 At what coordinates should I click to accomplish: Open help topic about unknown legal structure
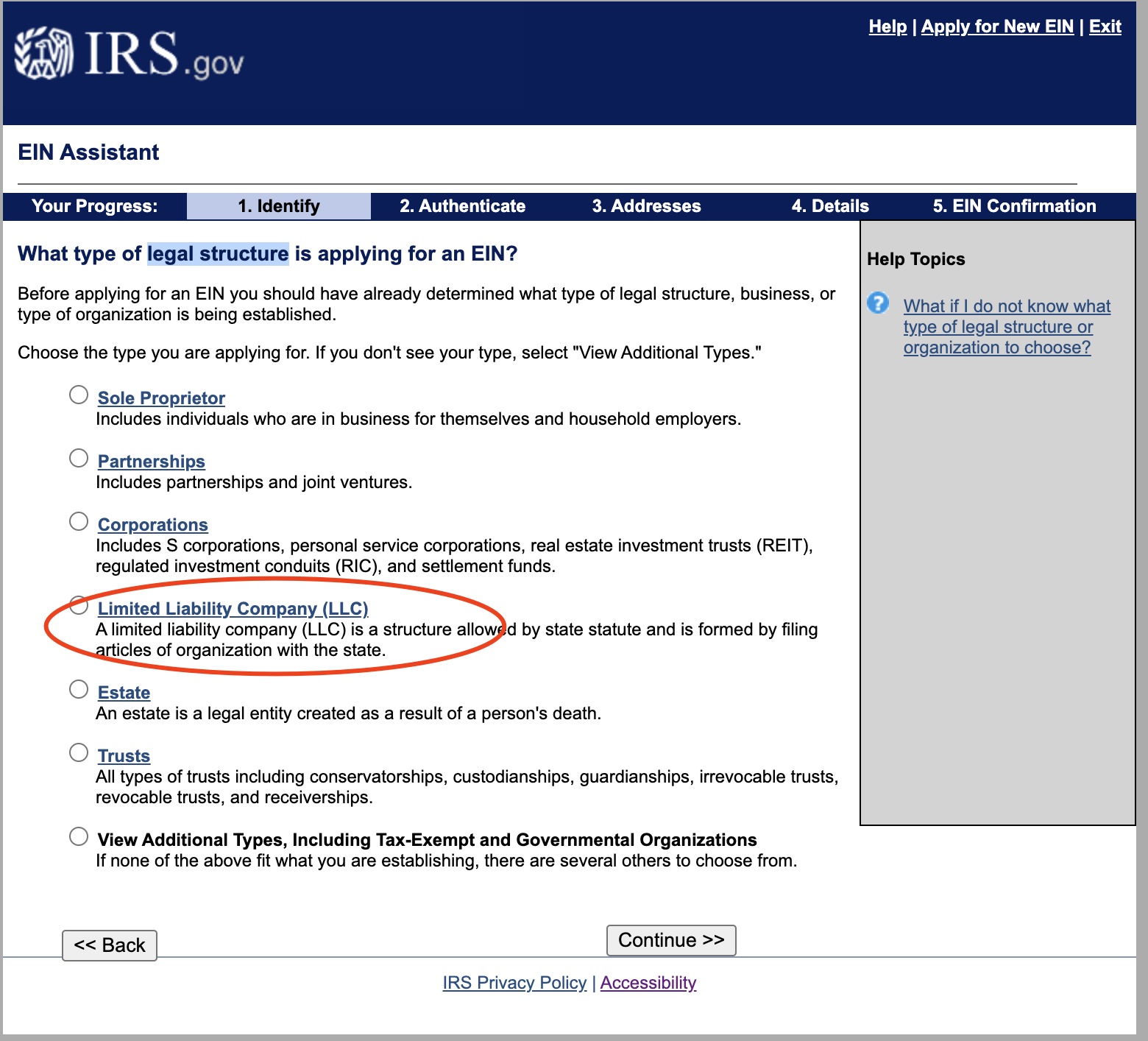tap(1006, 327)
